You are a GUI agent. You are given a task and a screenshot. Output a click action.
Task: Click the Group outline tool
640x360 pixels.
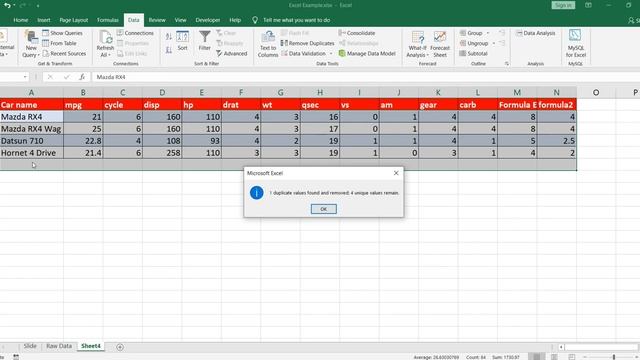(x=471, y=33)
